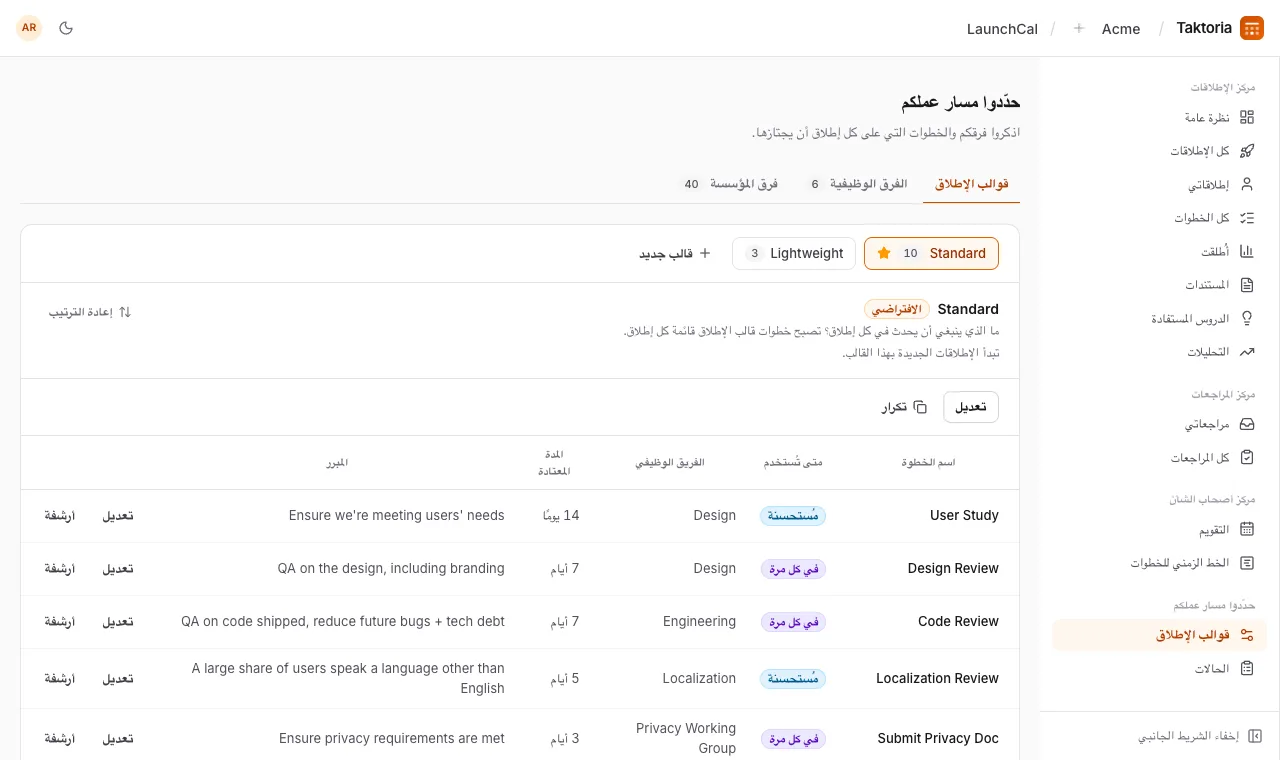Click the calendar icon beside التقويم

point(1246,530)
